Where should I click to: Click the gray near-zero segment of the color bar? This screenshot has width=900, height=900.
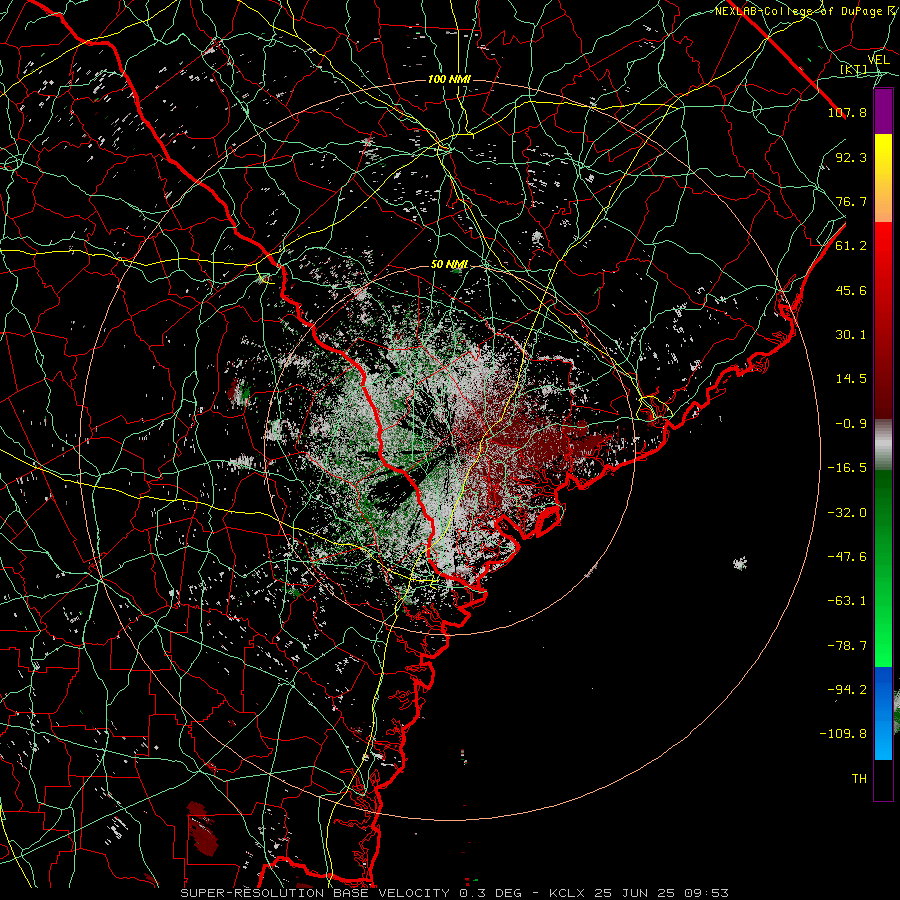tap(883, 444)
